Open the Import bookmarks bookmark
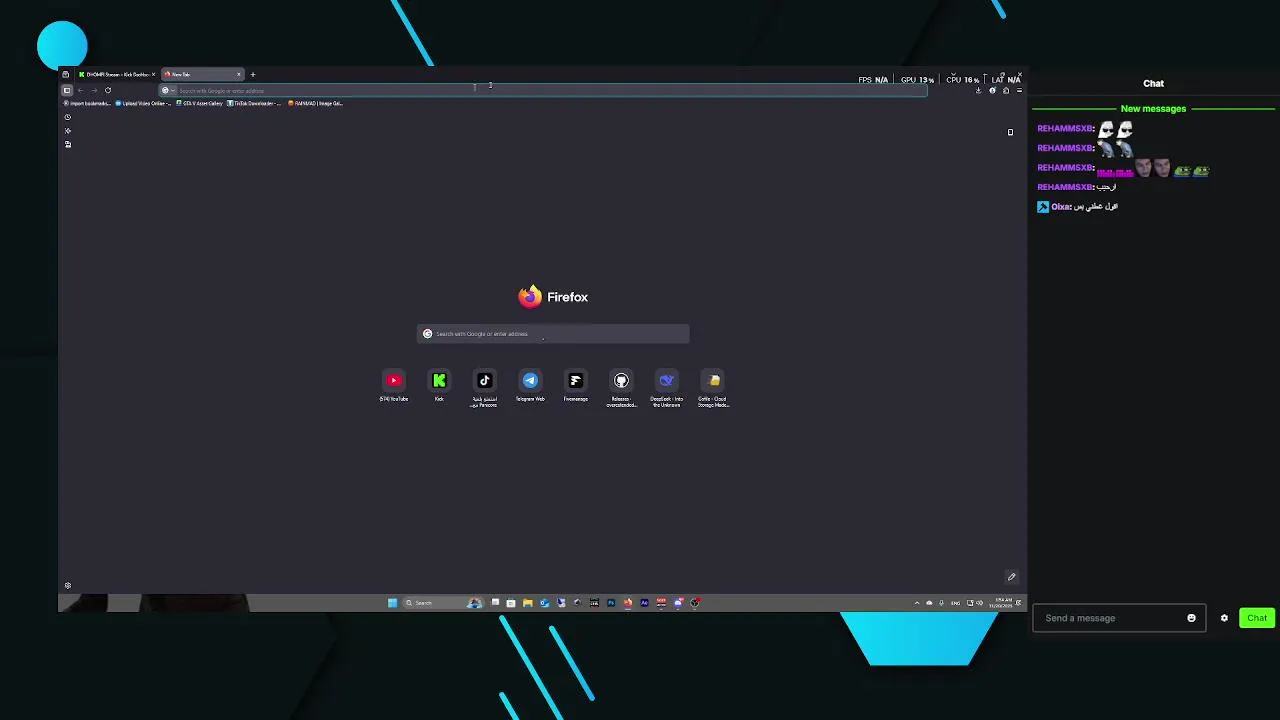Screen dimensions: 1280x720 click(87, 103)
